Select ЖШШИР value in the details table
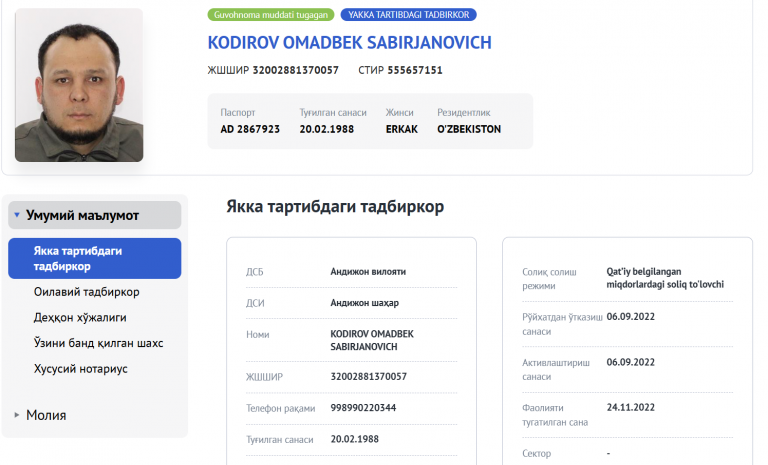Screen dimensions: 768x465 tap(368, 376)
